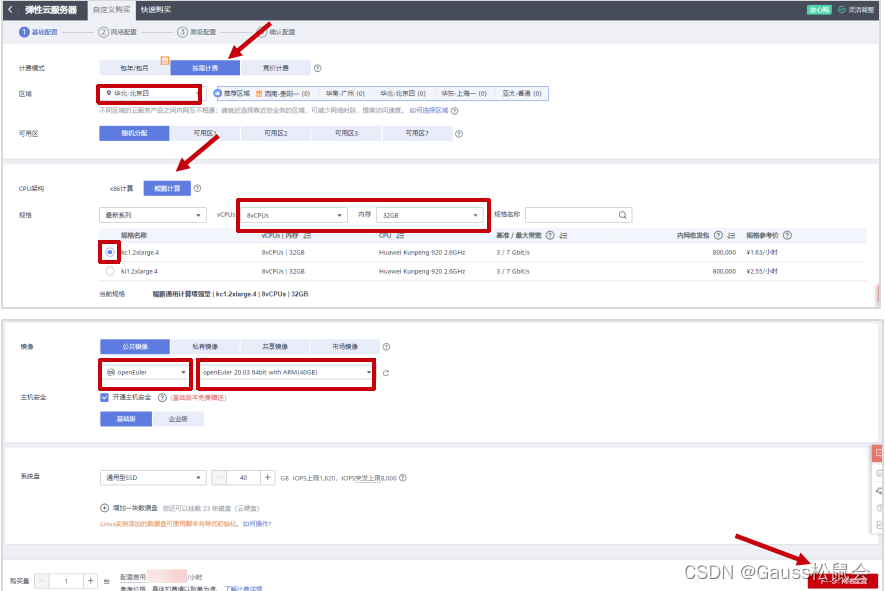This screenshot has height=591, width=886.
Task: Click the back arrow beside 弹性云服务器
Action: tap(10, 10)
